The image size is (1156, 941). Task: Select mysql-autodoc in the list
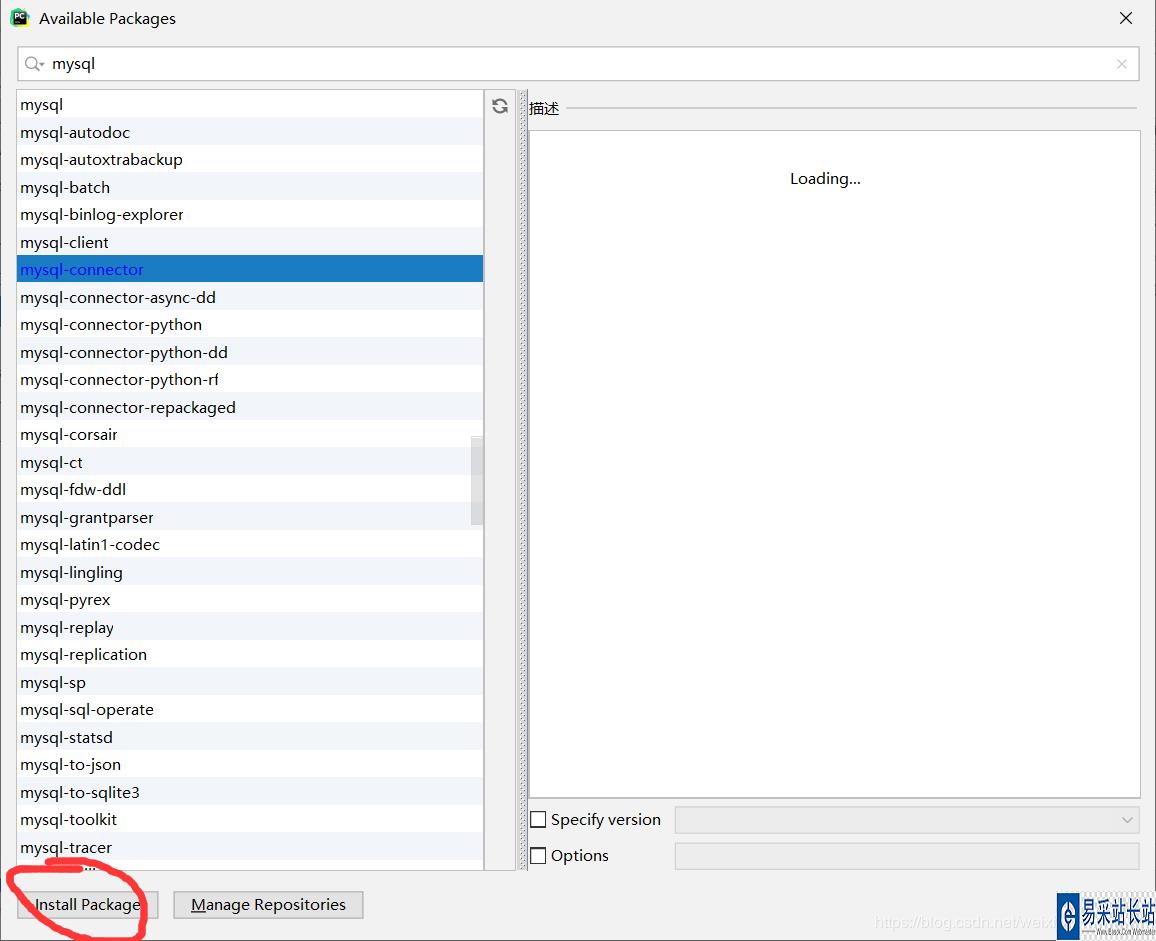(x=250, y=132)
